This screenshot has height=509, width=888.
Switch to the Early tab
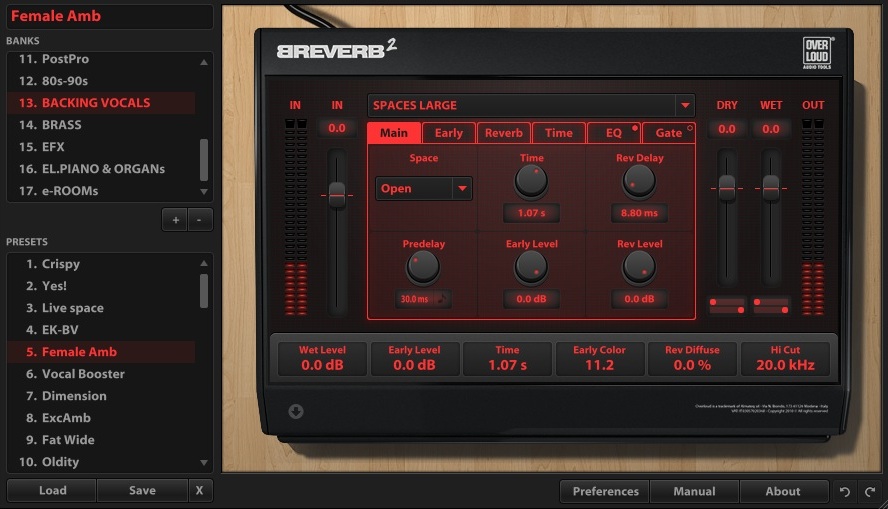click(x=448, y=133)
